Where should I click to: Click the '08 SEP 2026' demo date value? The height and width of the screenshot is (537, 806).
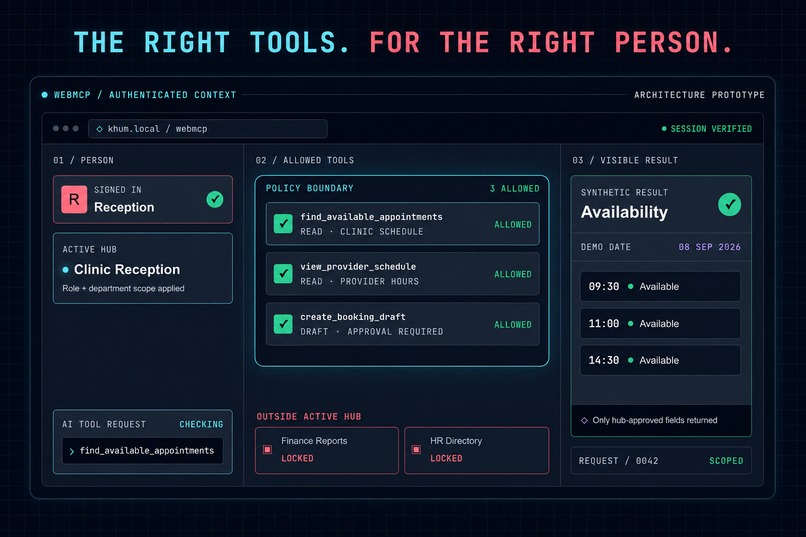click(709, 247)
